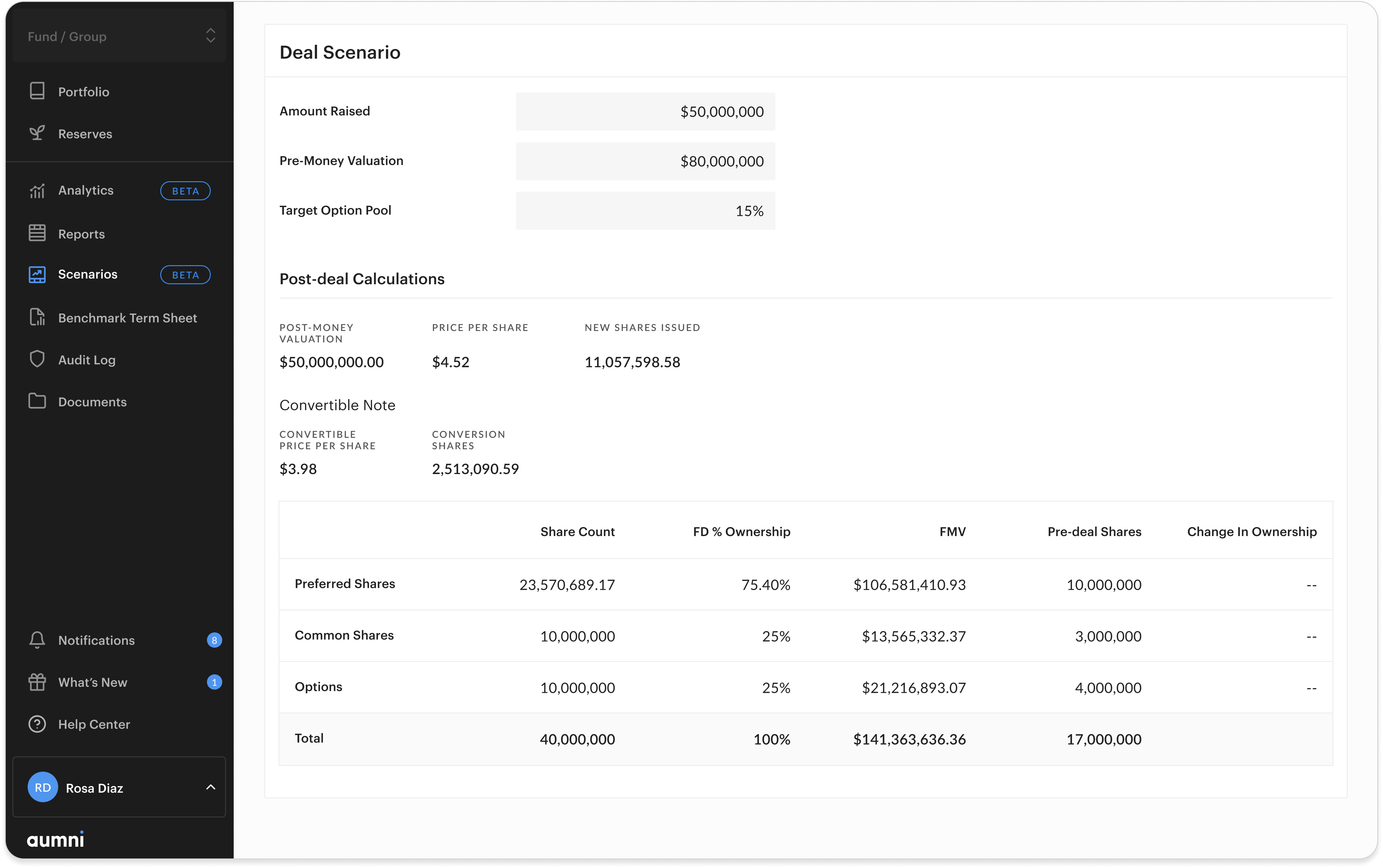Edit the Amount Raised field
This screenshot has width=1383, height=868.
[645, 111]
